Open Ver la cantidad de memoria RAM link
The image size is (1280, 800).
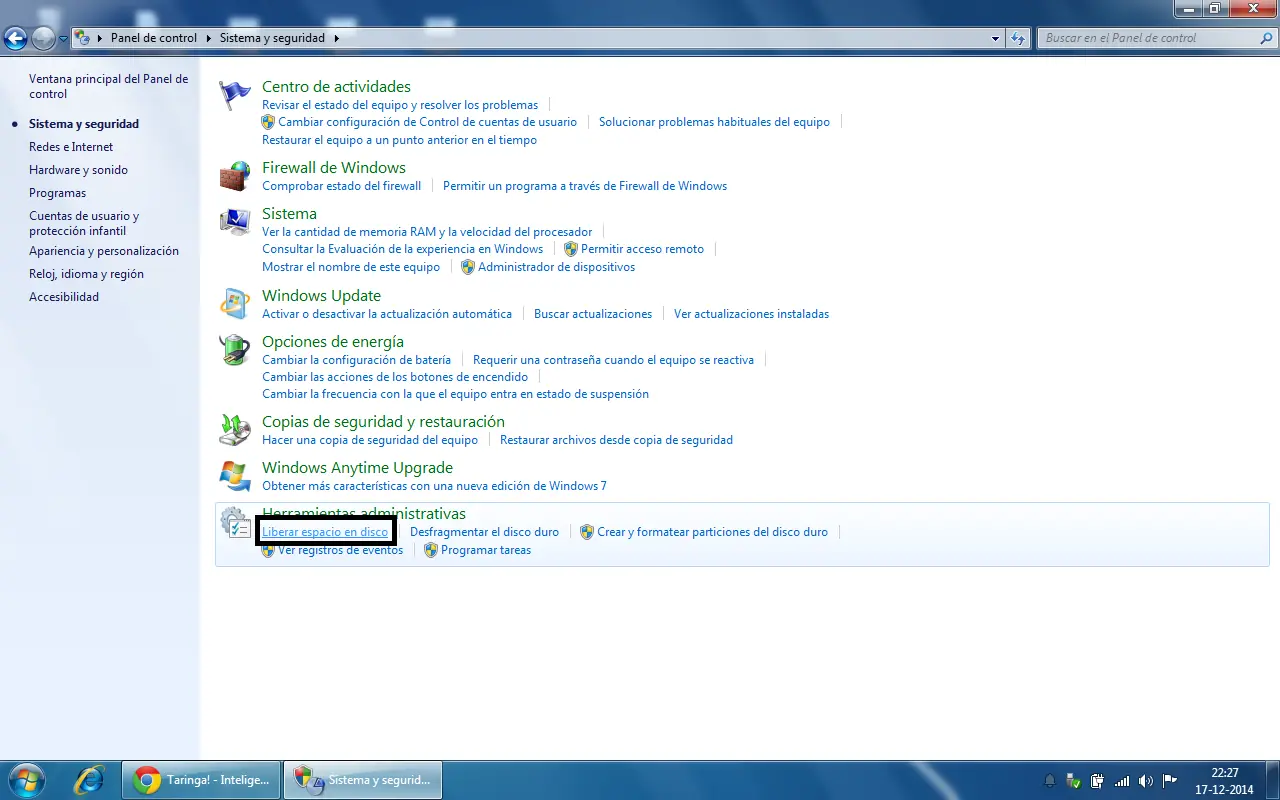point(427,232)
